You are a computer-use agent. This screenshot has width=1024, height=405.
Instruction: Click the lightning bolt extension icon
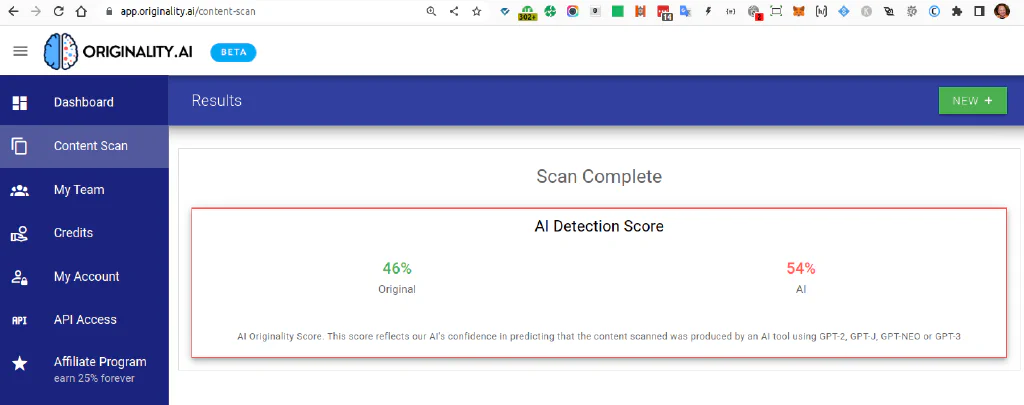(x=708, y=11)
